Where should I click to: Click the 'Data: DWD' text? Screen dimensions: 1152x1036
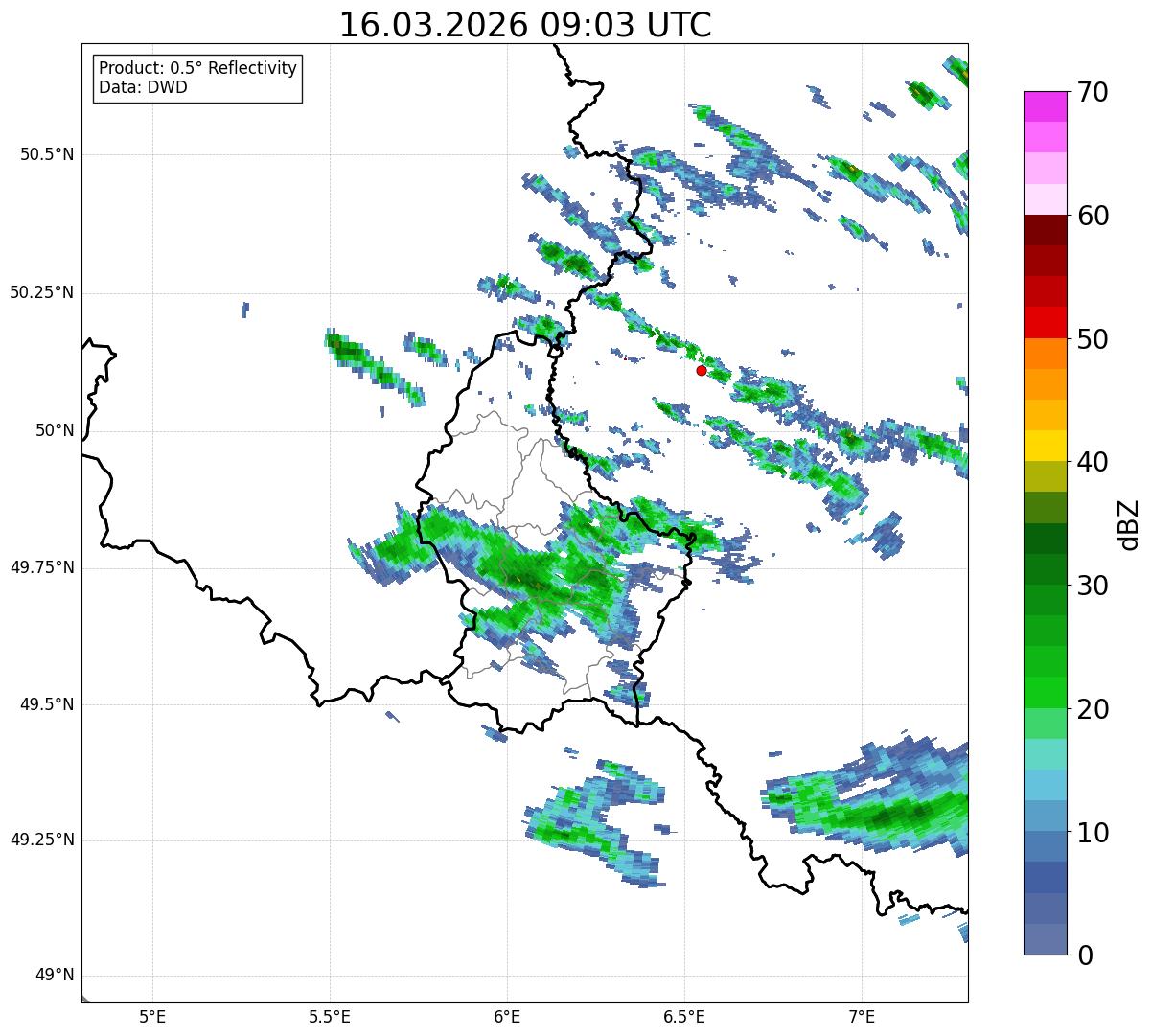[143, 87]
